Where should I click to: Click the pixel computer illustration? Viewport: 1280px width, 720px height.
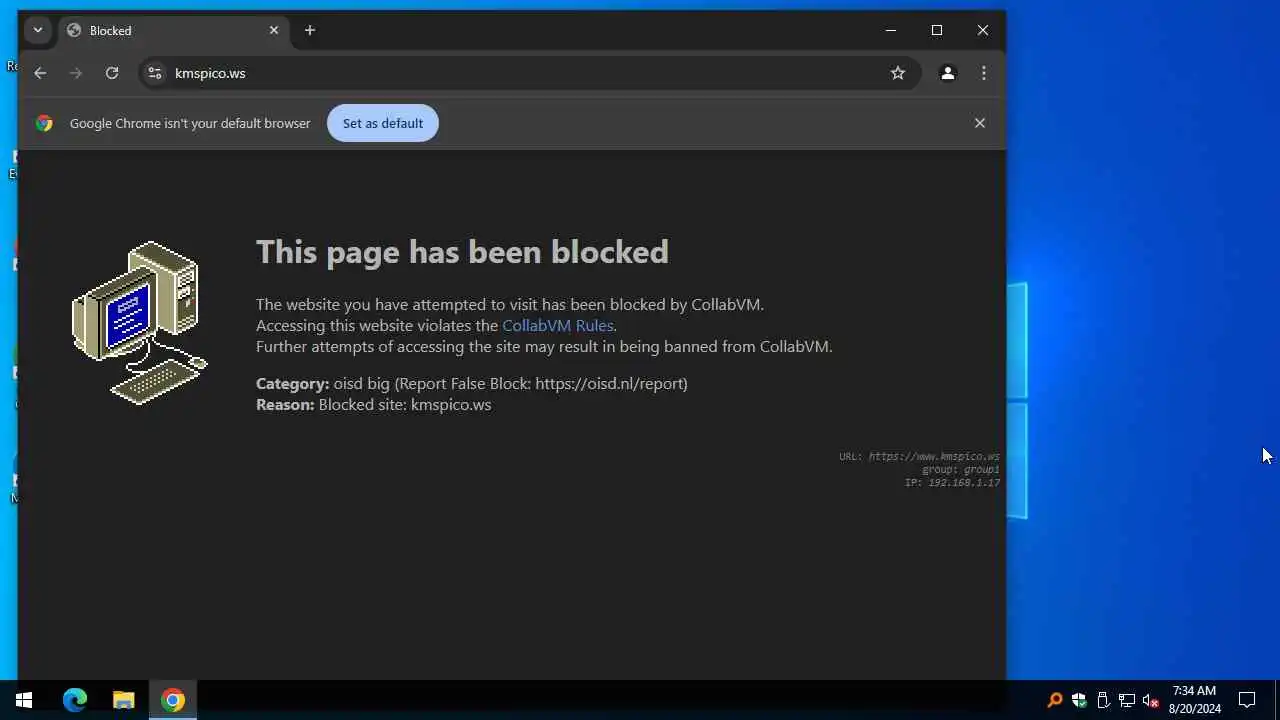[140, 323]
